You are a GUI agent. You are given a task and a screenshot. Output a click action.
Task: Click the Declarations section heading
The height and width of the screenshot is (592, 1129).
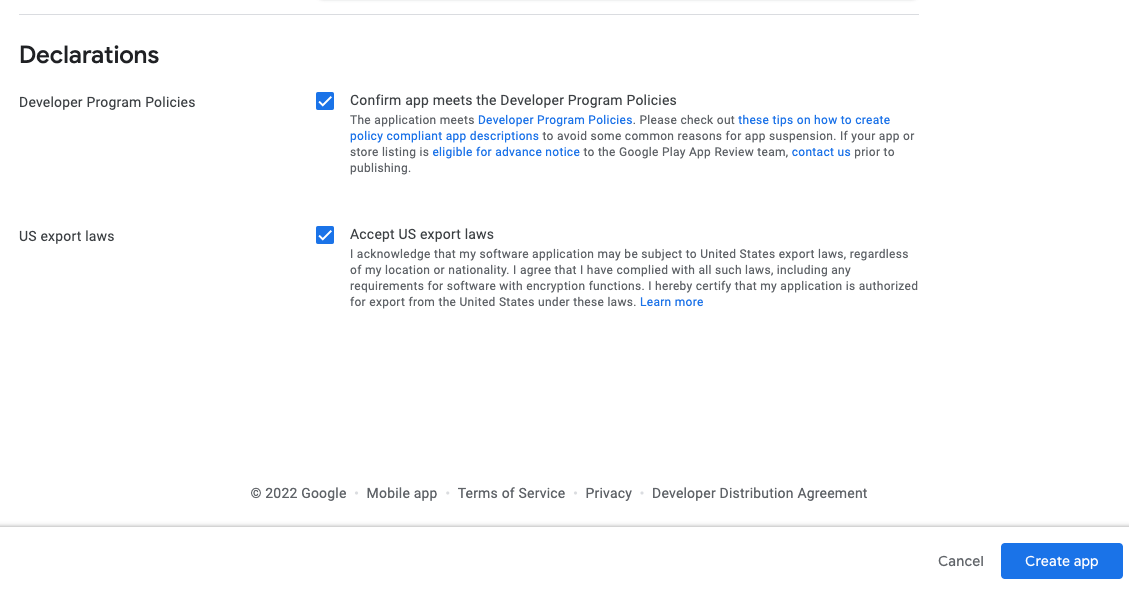point(89,55)
